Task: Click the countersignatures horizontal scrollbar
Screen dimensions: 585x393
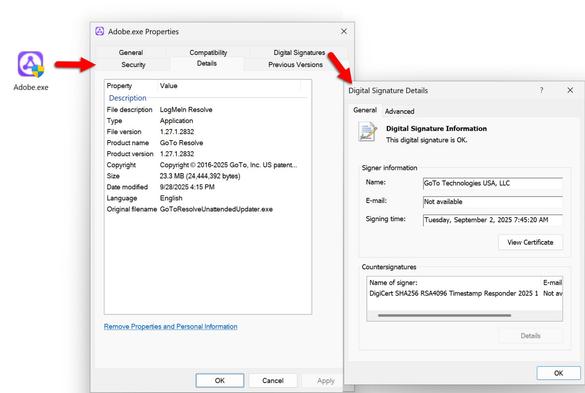Action: (444, 315)
